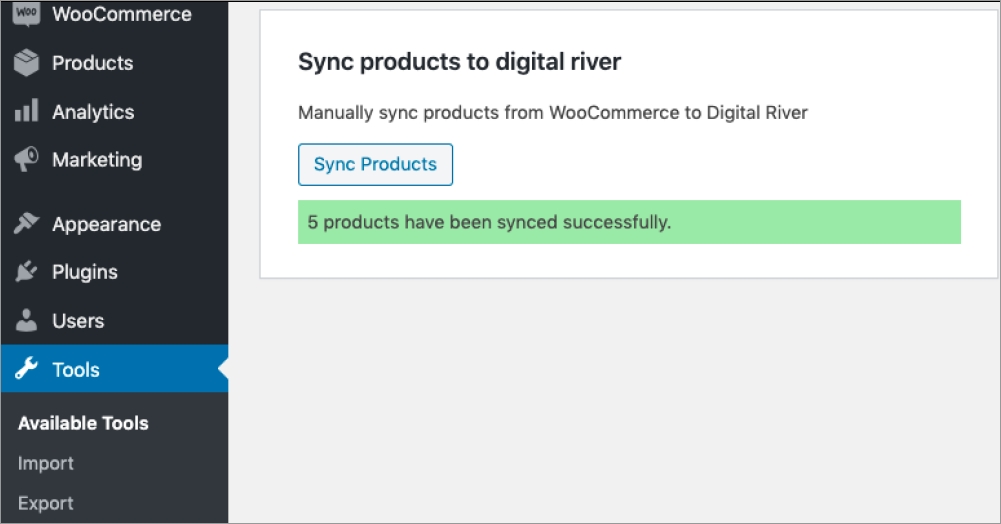This screenshot has height=524, width=1001.
Task: Click the Appearance paintbrush icon
Action: (x=26, y=224)
